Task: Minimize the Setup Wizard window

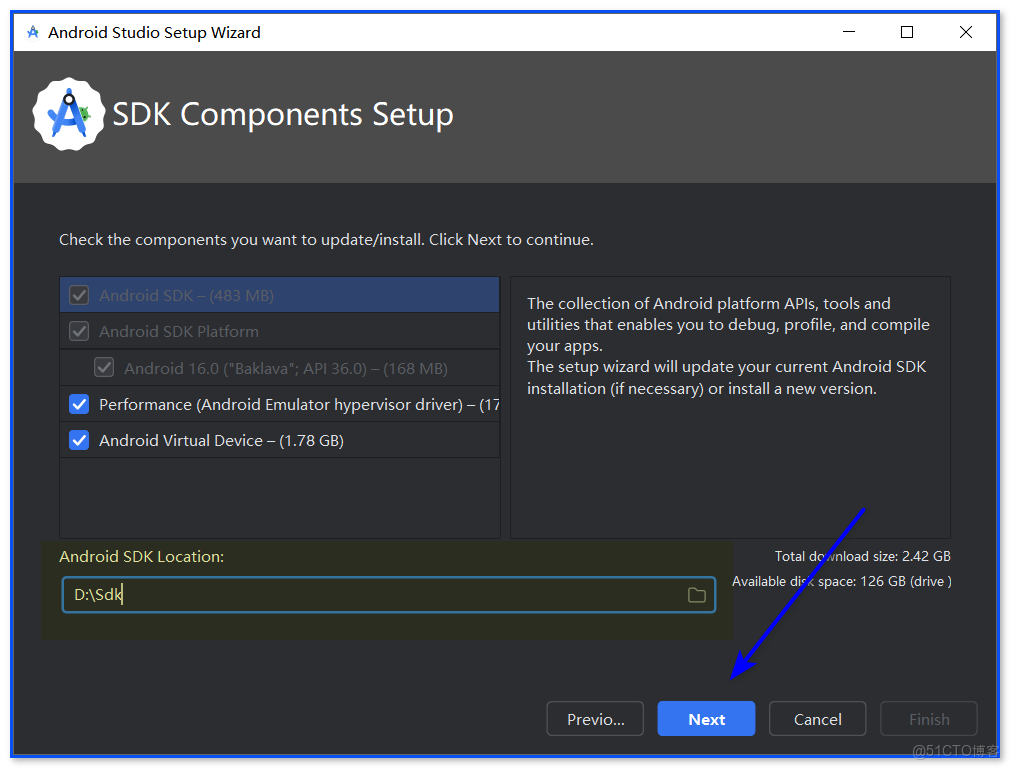Action: (x=848, y=31)
